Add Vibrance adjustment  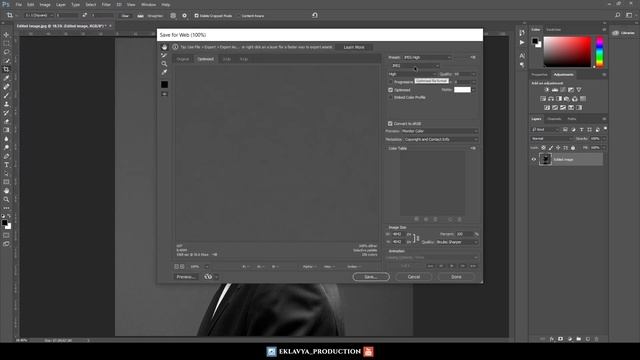pyautogui.click(x=579, y=90)
